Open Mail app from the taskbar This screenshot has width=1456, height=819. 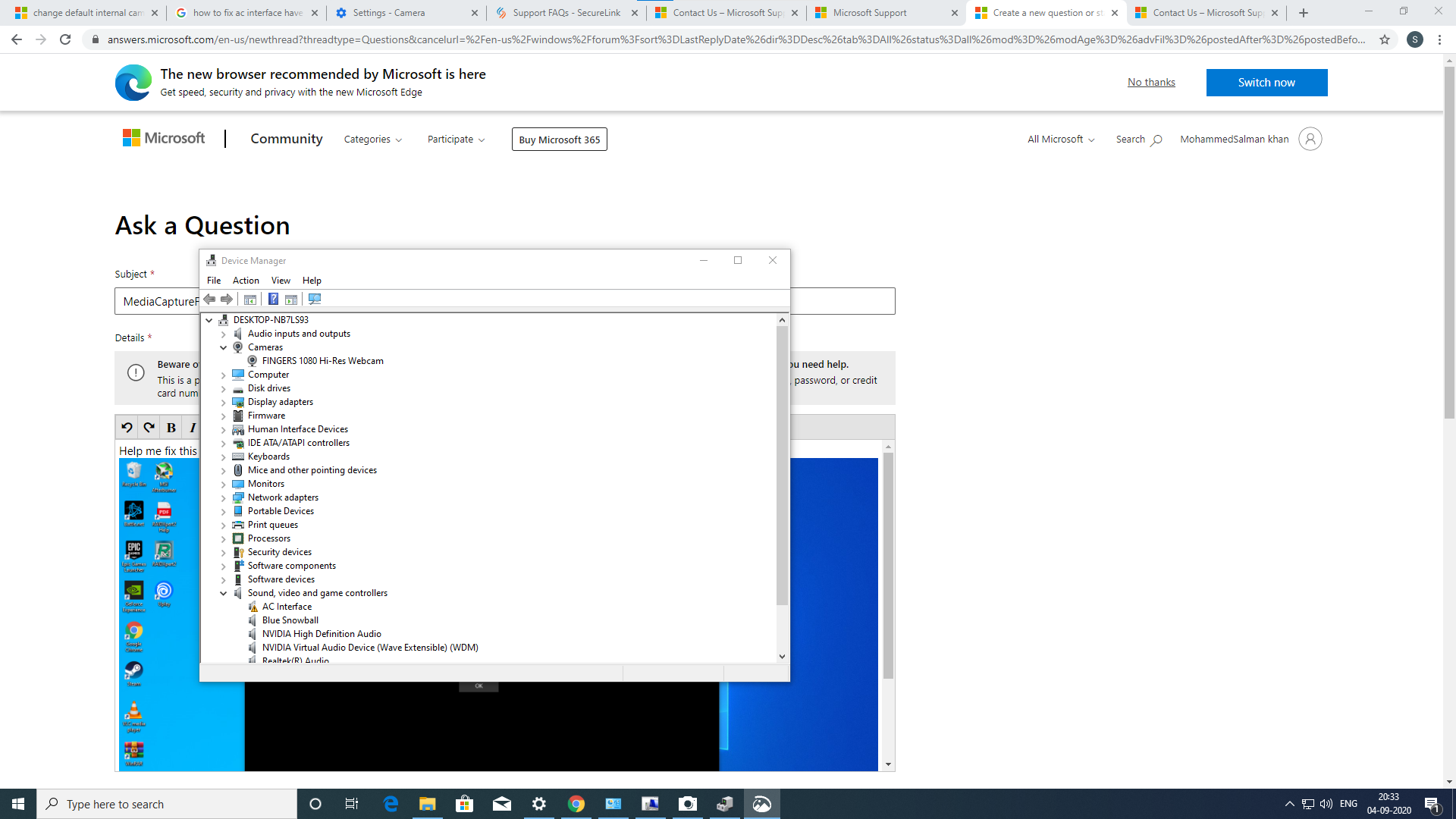pos(502,804)
